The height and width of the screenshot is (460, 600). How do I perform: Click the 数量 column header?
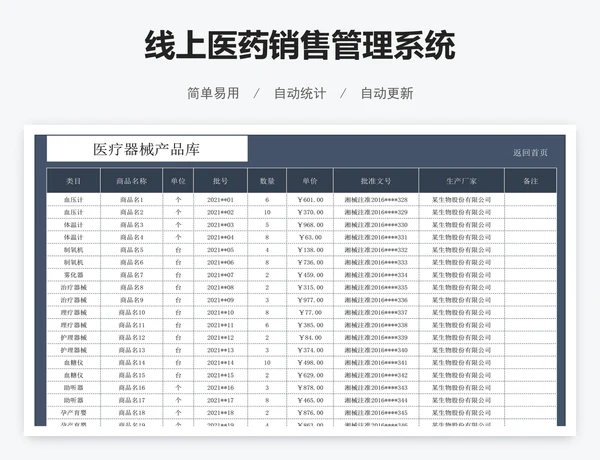[x=267, y=181]
